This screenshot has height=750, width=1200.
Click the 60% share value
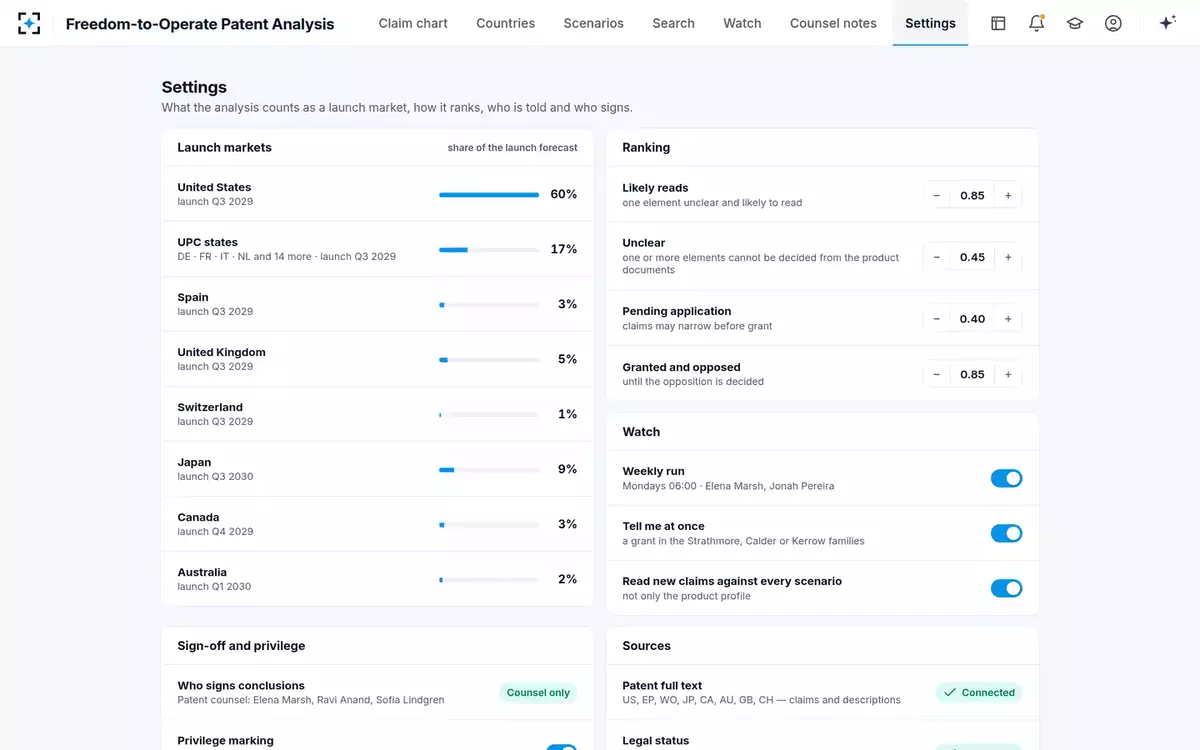point(564,194)
